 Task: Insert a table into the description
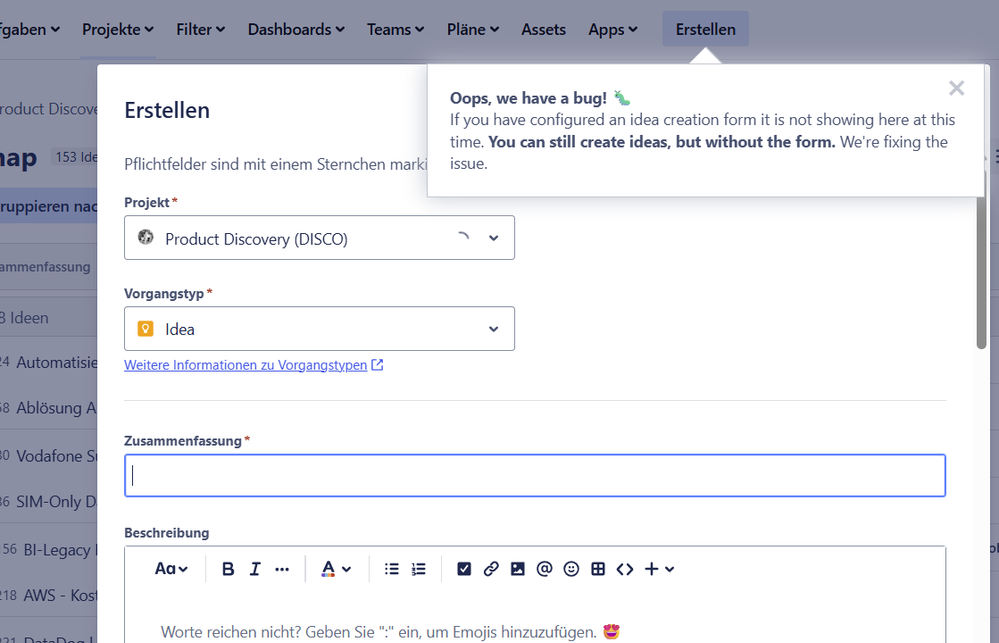(598, 568)
